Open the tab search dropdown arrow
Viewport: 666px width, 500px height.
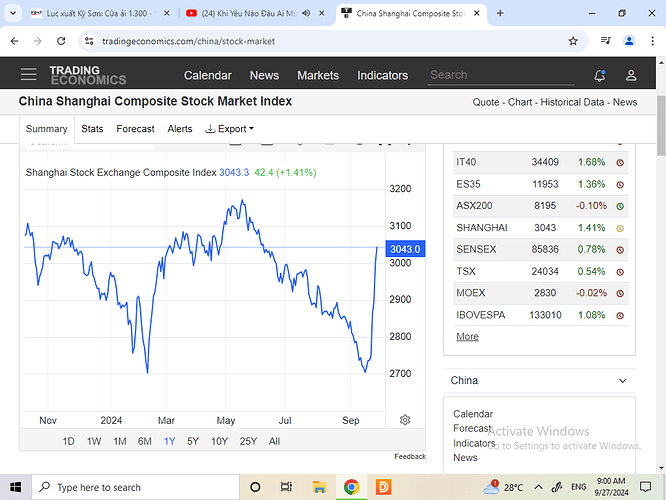13,13
